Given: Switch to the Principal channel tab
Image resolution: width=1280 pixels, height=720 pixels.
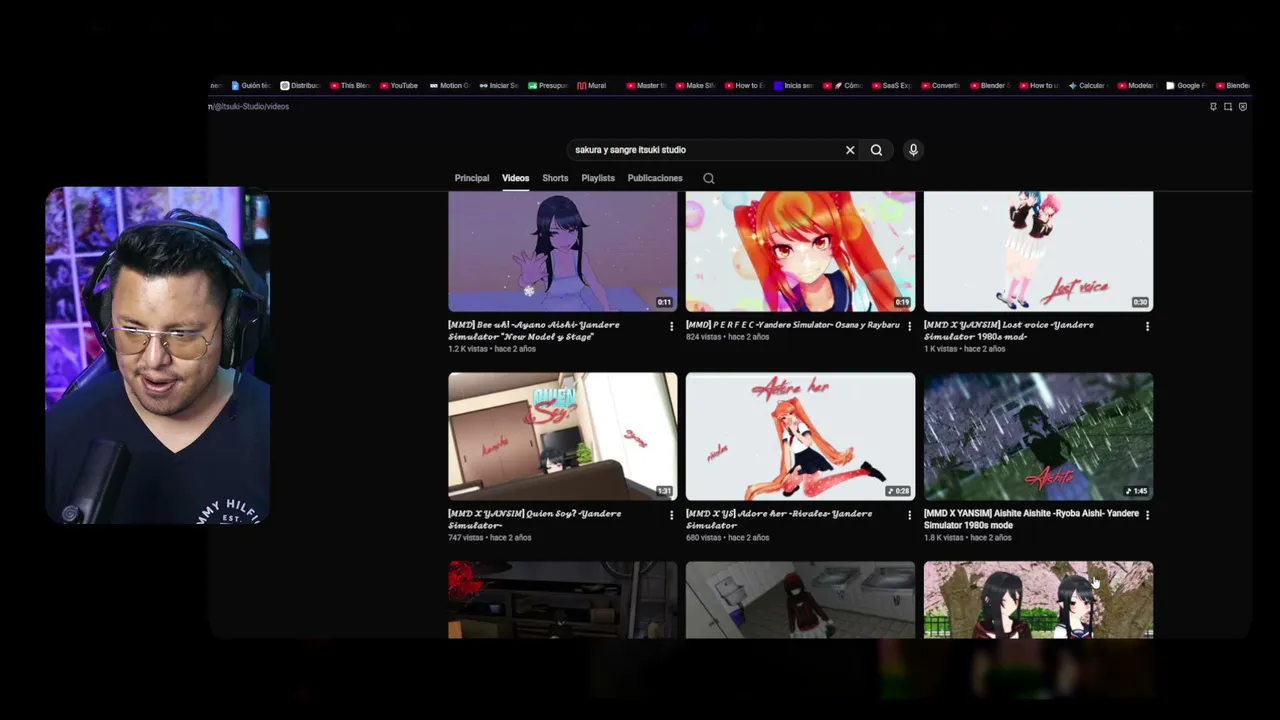Looking at the screenshot, I should [x=472, y=178].
